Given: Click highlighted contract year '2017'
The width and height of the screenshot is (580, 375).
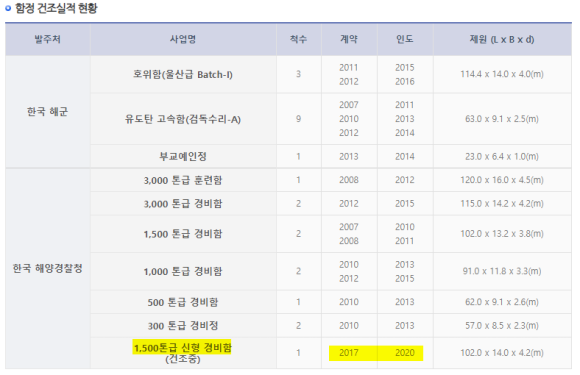Looking at the screenshot, I should (x=349, y=353).
